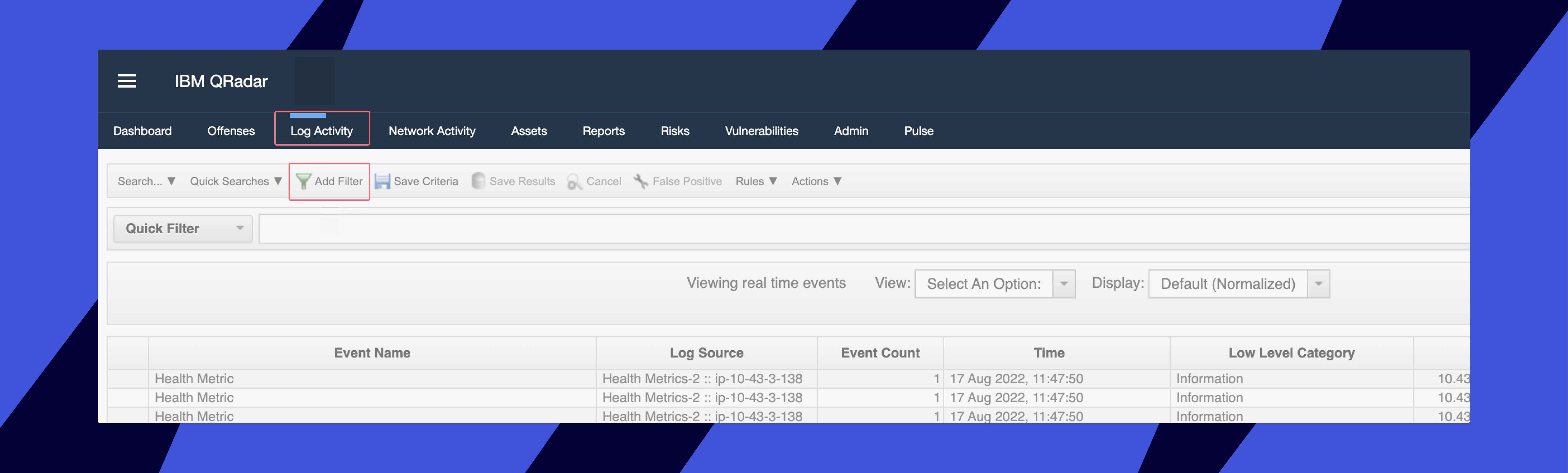Image resolution: width=1568 pixels, height=473 pixels.
Task: Go to the Dashboard tab
Action: (x=142, y=131)
